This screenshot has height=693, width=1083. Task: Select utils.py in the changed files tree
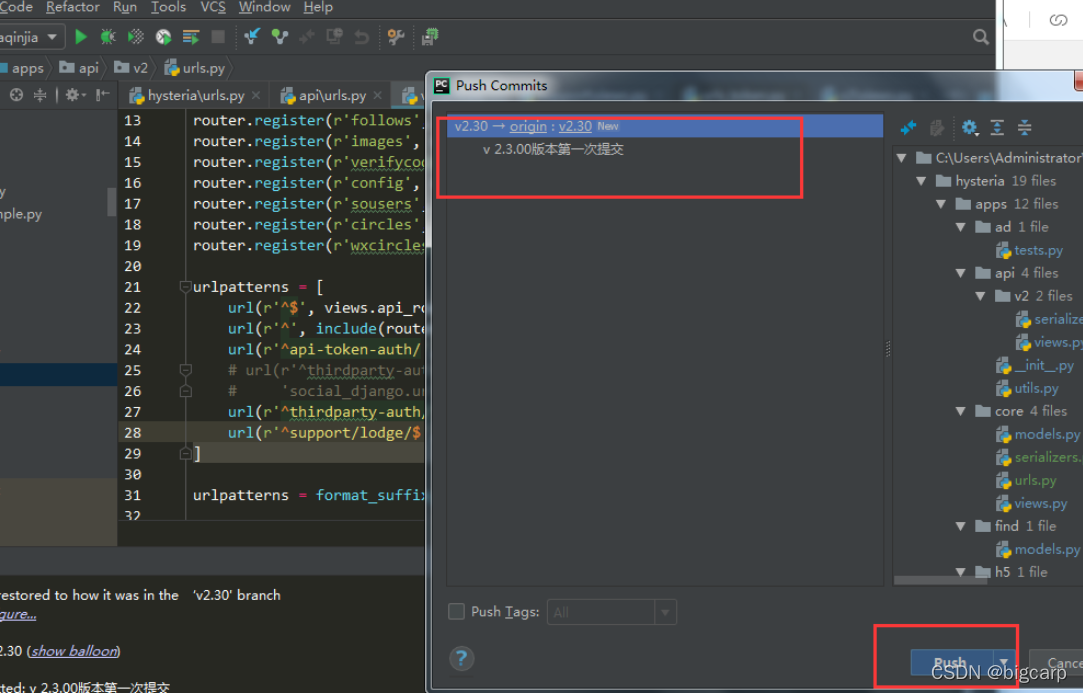1036,388
